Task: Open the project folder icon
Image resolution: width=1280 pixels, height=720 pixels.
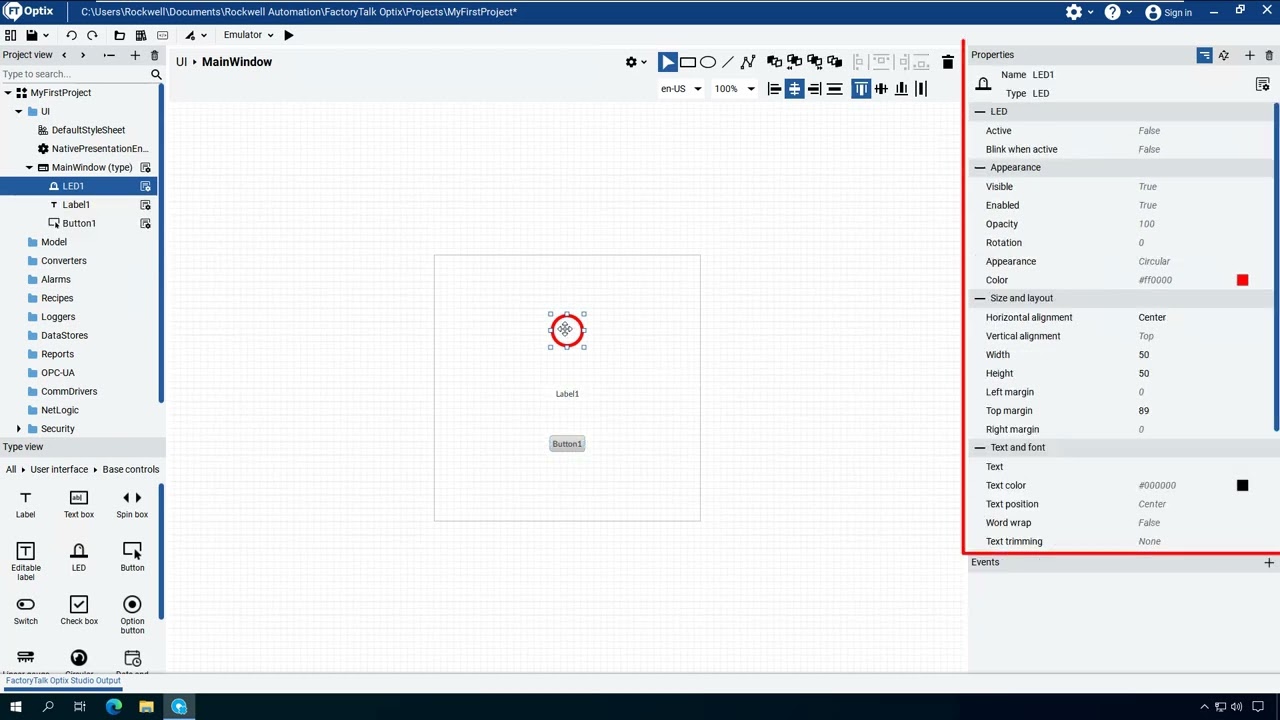Action: pyautogui.click(x=119, y=35)
